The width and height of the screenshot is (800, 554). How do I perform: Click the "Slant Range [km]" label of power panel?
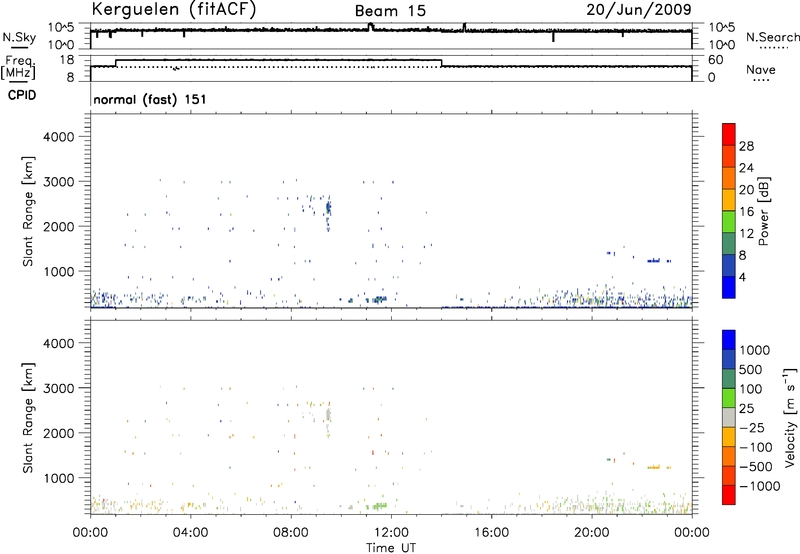28,211
